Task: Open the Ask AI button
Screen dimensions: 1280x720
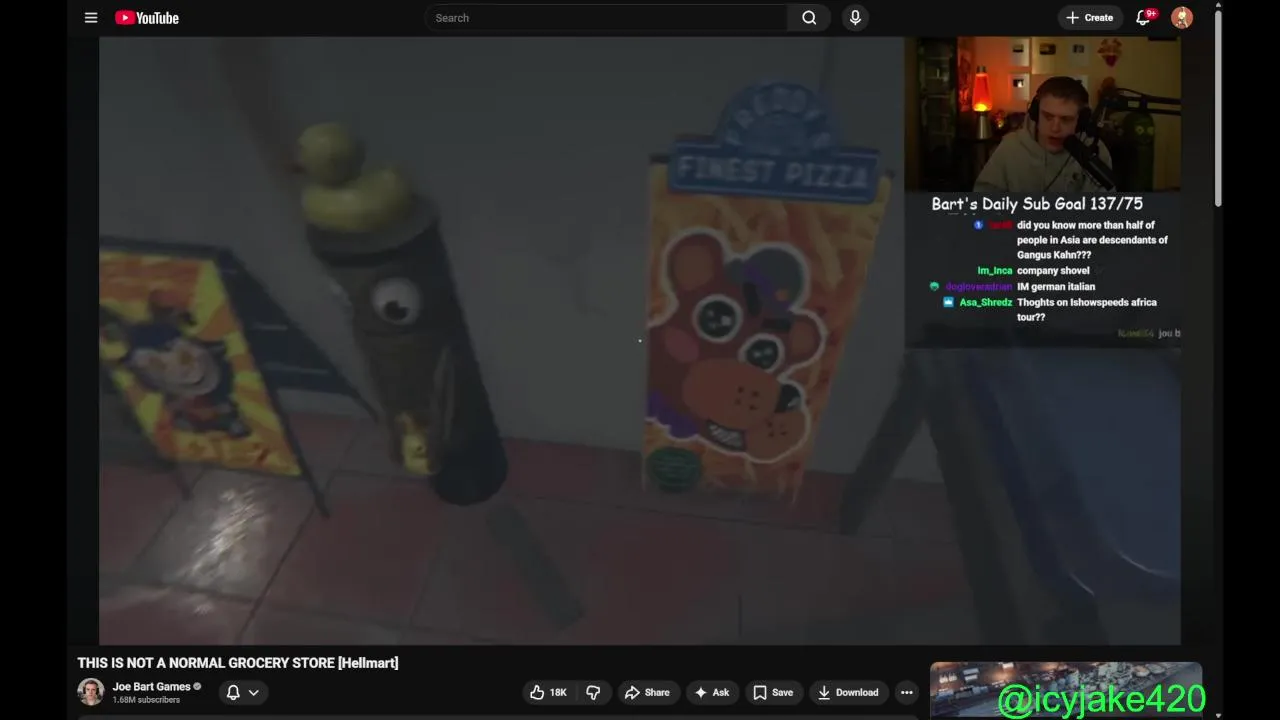Action: (x=712, y=692)
